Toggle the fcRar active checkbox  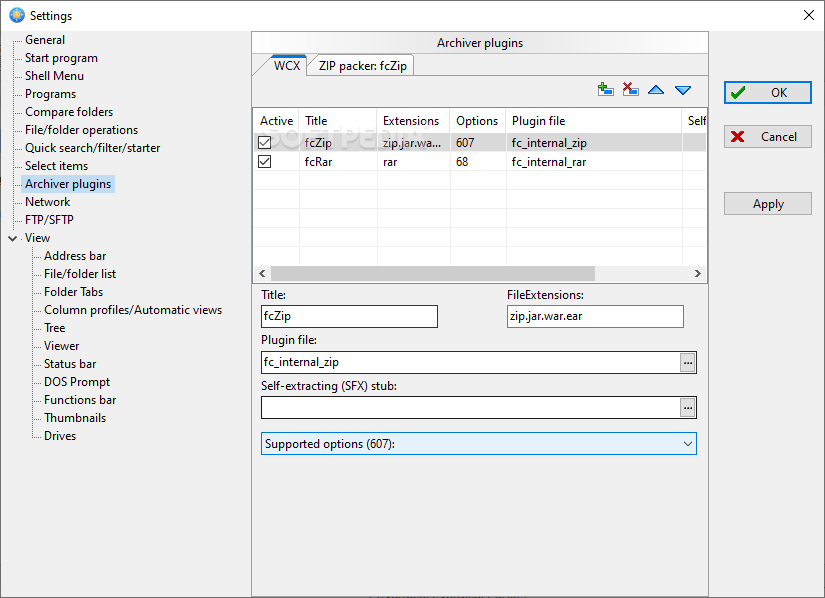click(265, 161)
